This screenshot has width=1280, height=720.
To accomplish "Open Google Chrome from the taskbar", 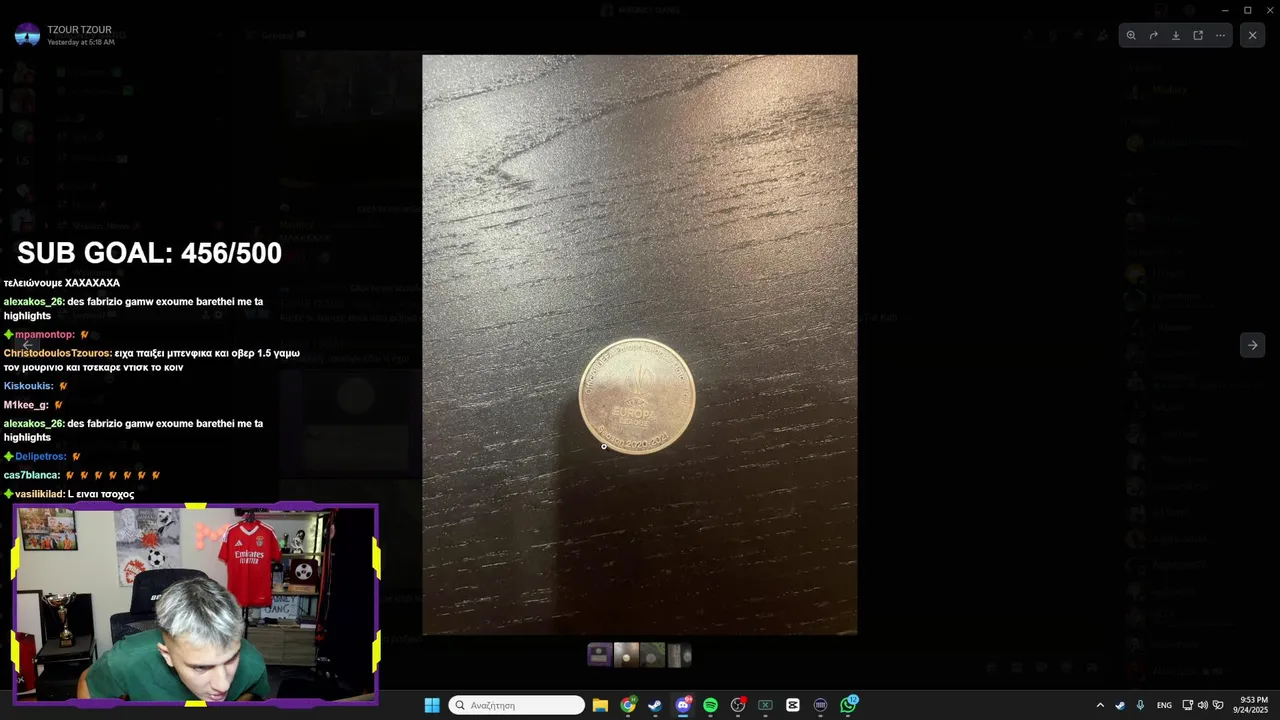I will 628,705.
